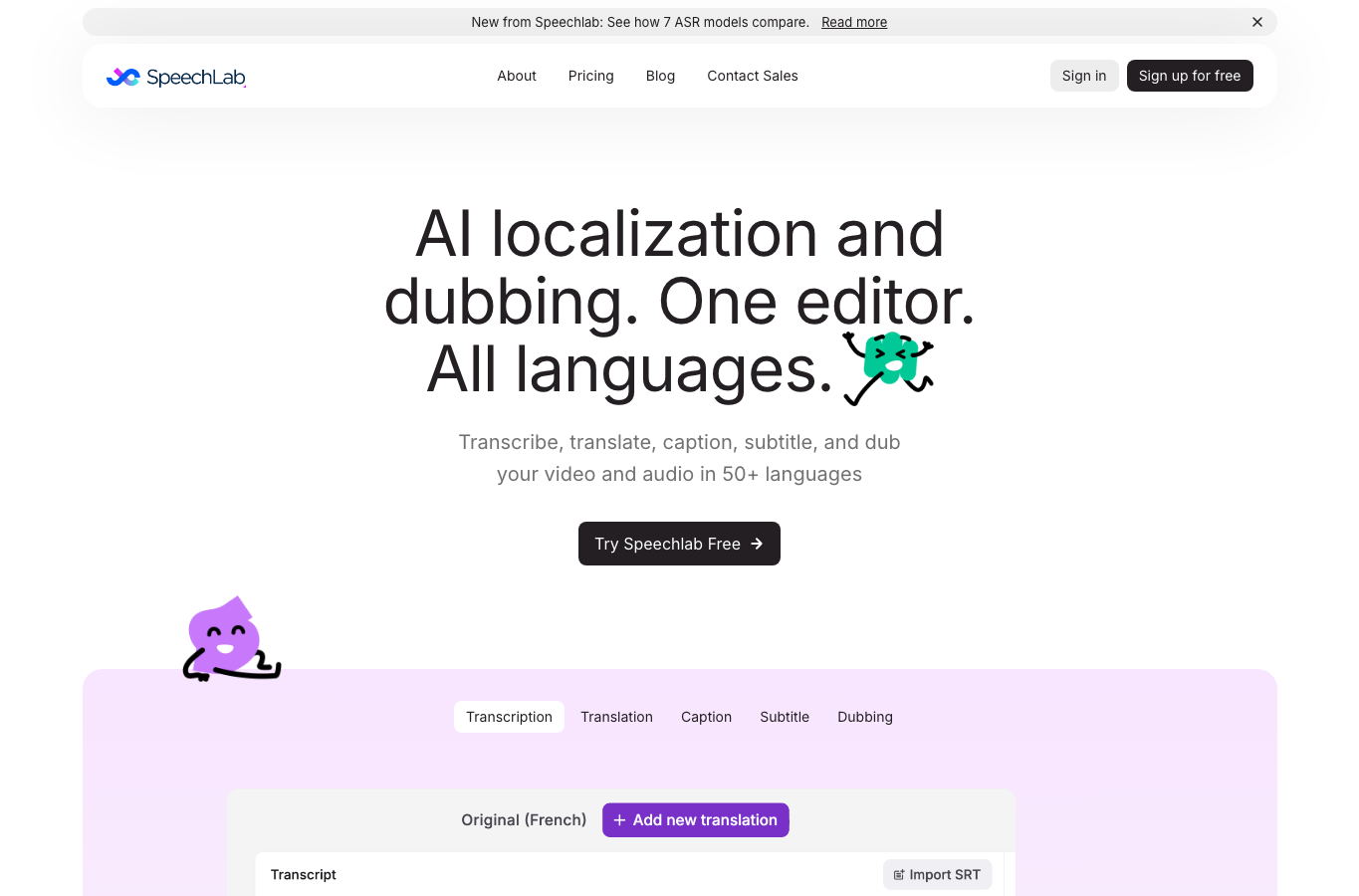Click the SpeechLab logo
Viewport: 1359px width, 896px height.
tap(176, 77)
